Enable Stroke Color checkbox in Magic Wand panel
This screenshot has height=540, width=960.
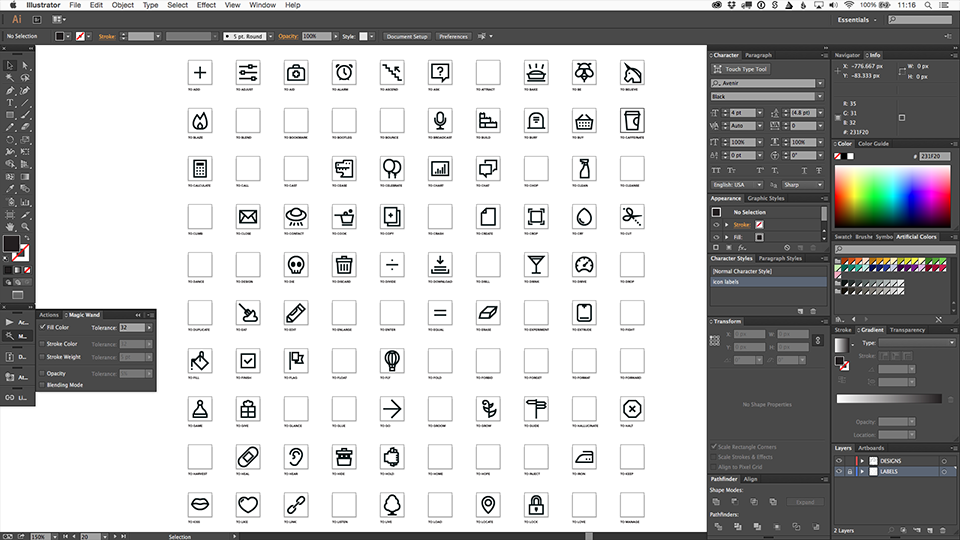point(42,344)
